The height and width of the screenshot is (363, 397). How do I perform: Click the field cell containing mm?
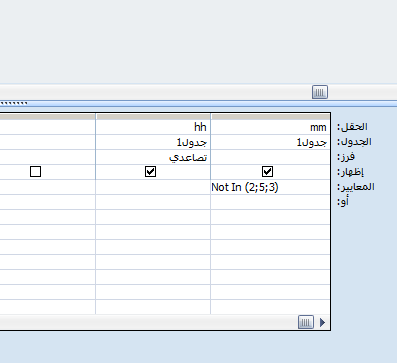tap(270, 127)
